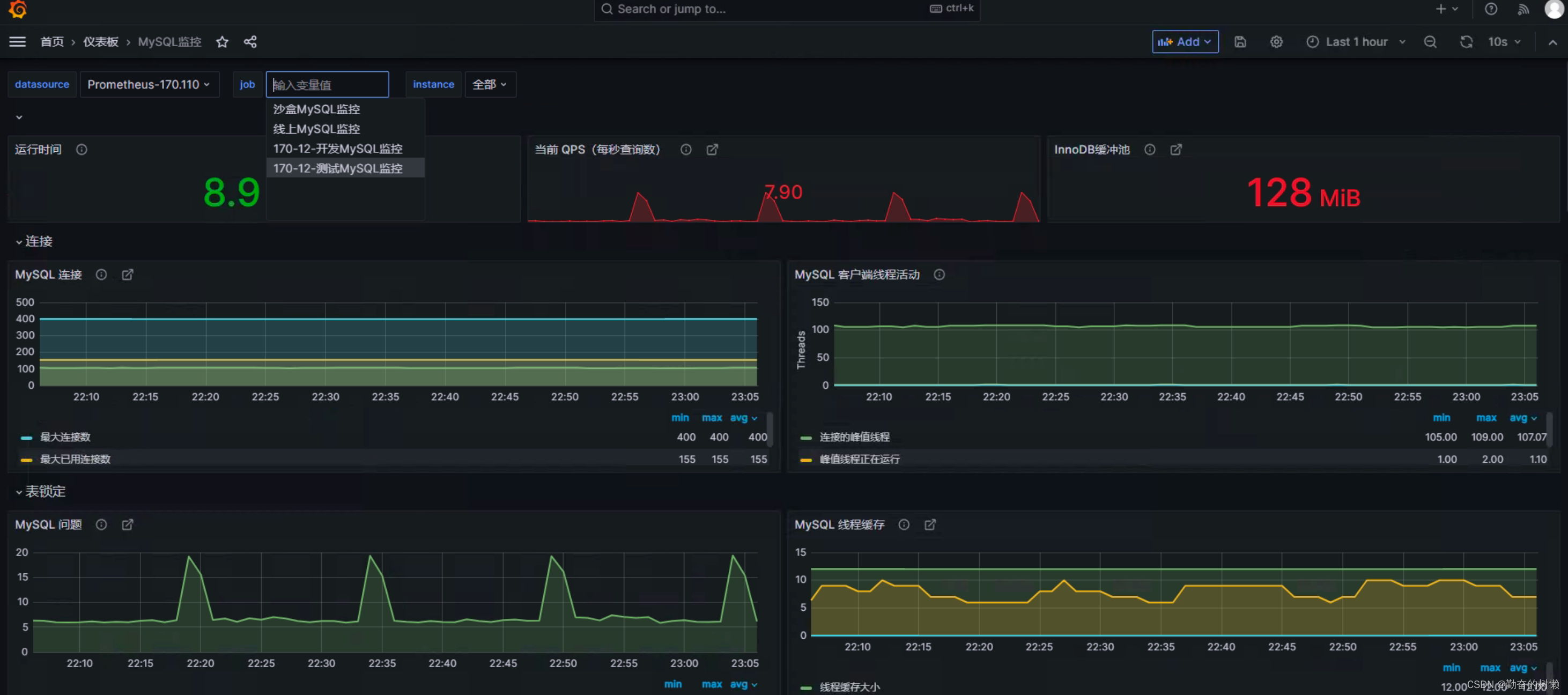Sort 客户端线程活动 legend by min
This screenshot has width=1568, height=695.
(x=1441, y=418)
